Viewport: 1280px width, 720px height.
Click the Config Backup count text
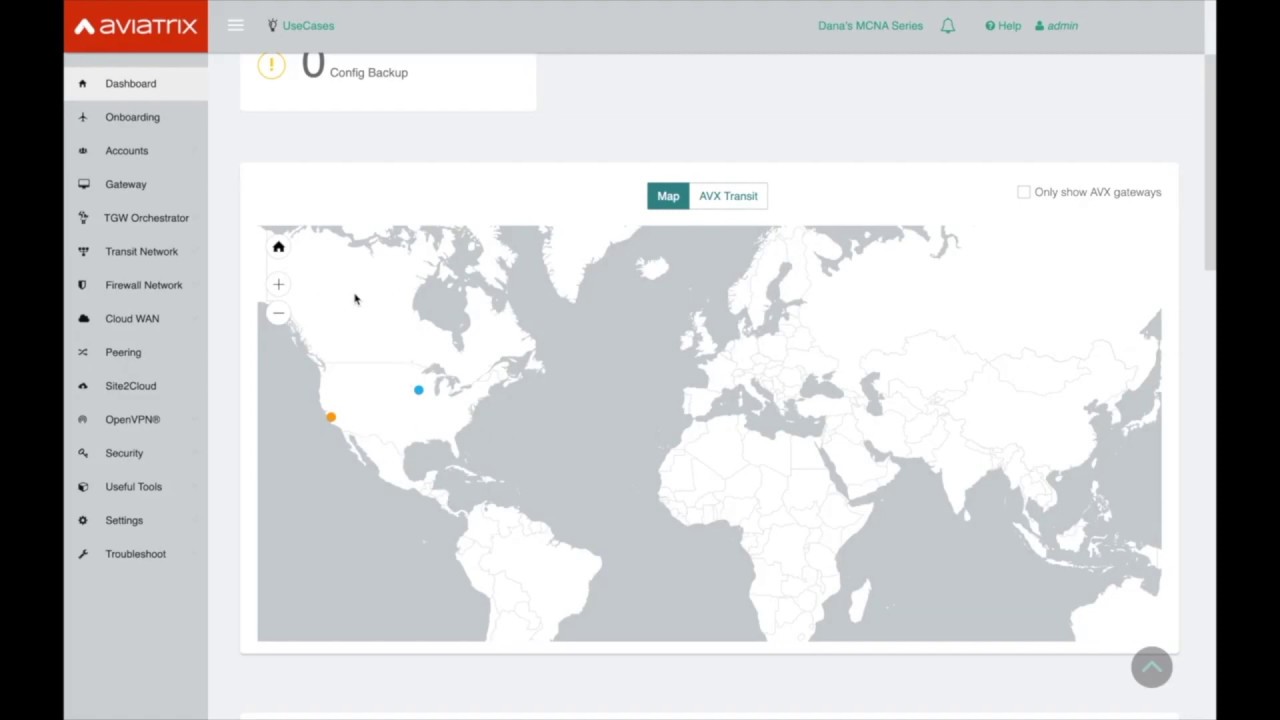pyautogui.click(x=313, y=66)
